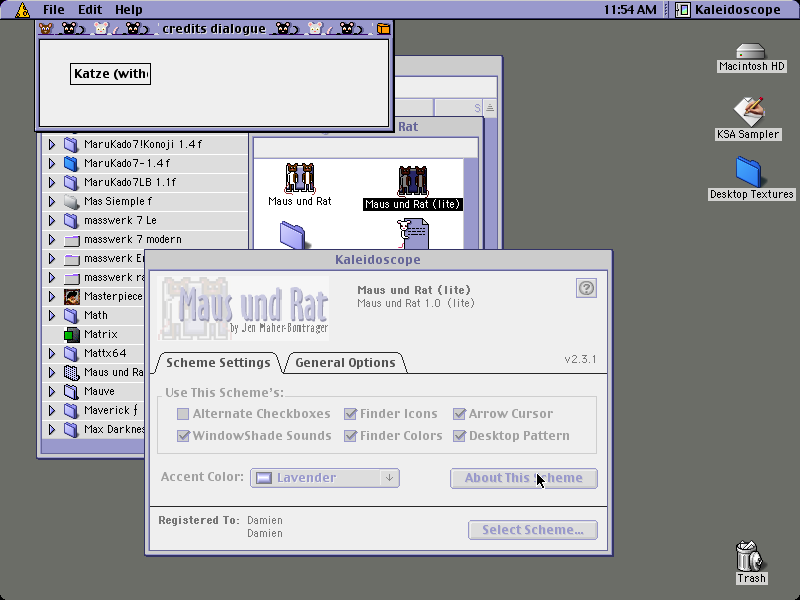The image size is (800, 600).
Task: Click the Lavender color swatch
Action: coord(264,478)
